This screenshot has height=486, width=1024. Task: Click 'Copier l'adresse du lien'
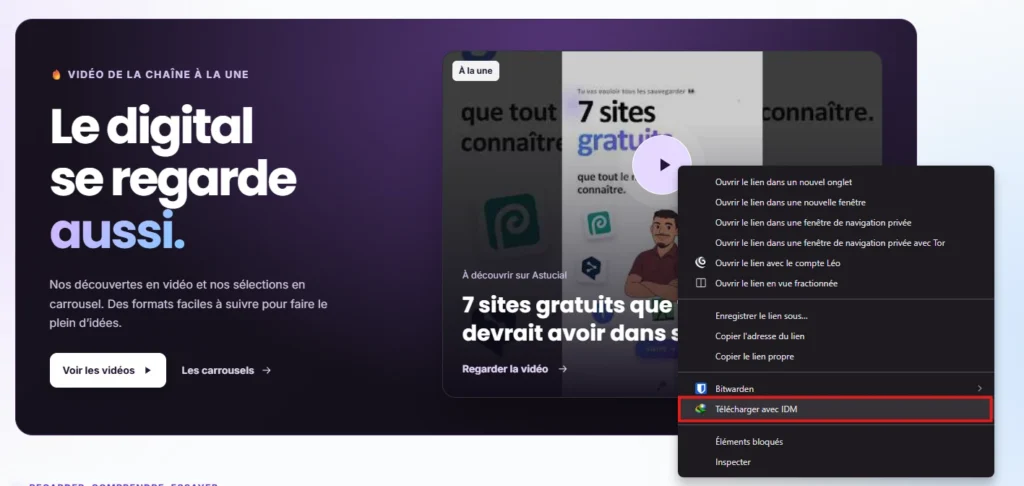835,336
